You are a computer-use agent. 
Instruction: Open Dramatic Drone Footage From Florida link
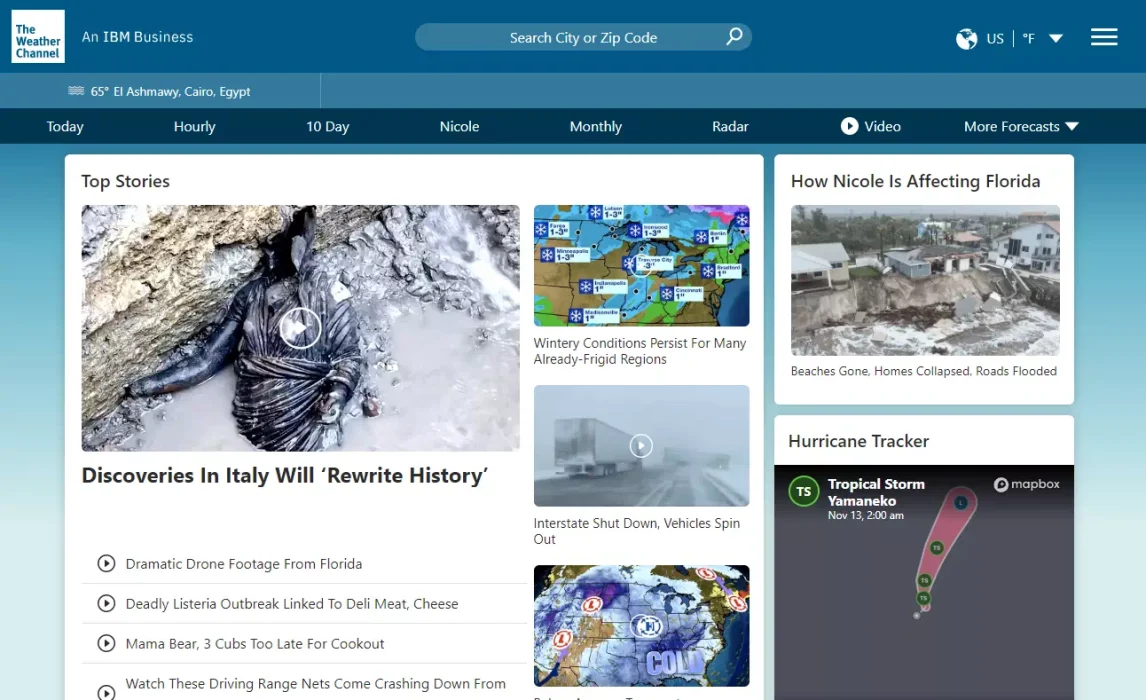[x=243, y=563]
